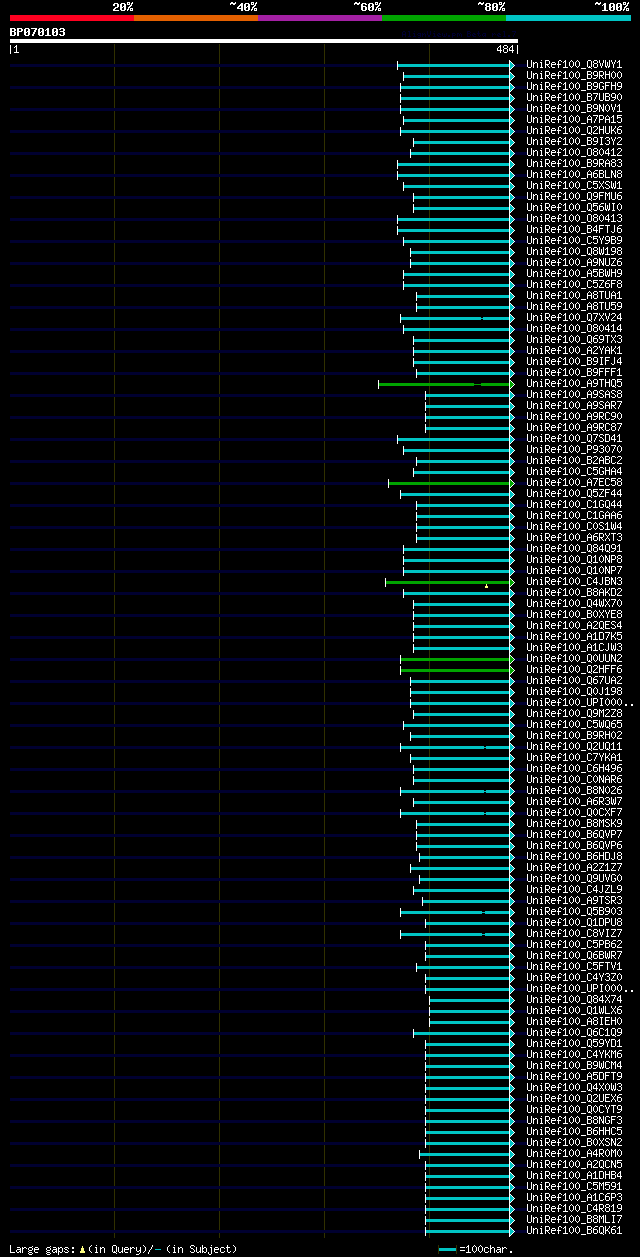Click the UniRef100_P93070 label
The width and height of the screenshot is (640, 1257).
point(574,449)
